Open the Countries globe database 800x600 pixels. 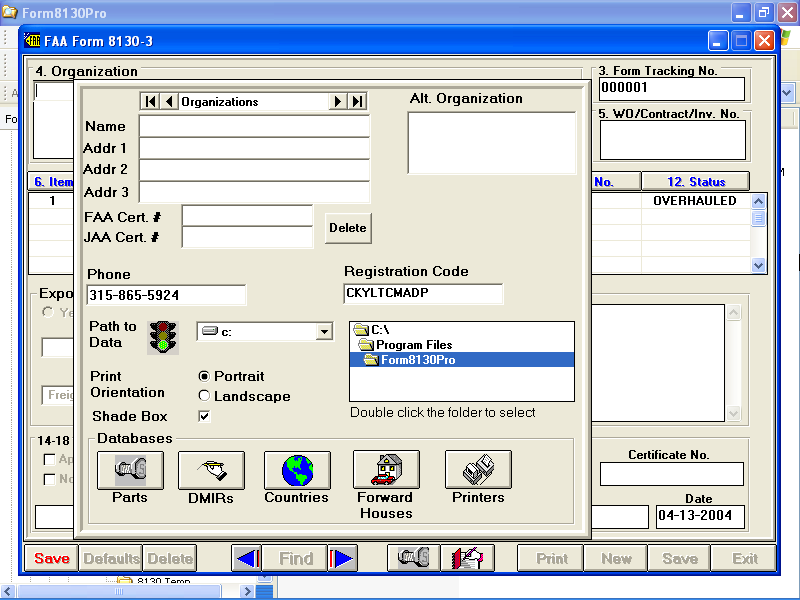(x=297, y=470)
